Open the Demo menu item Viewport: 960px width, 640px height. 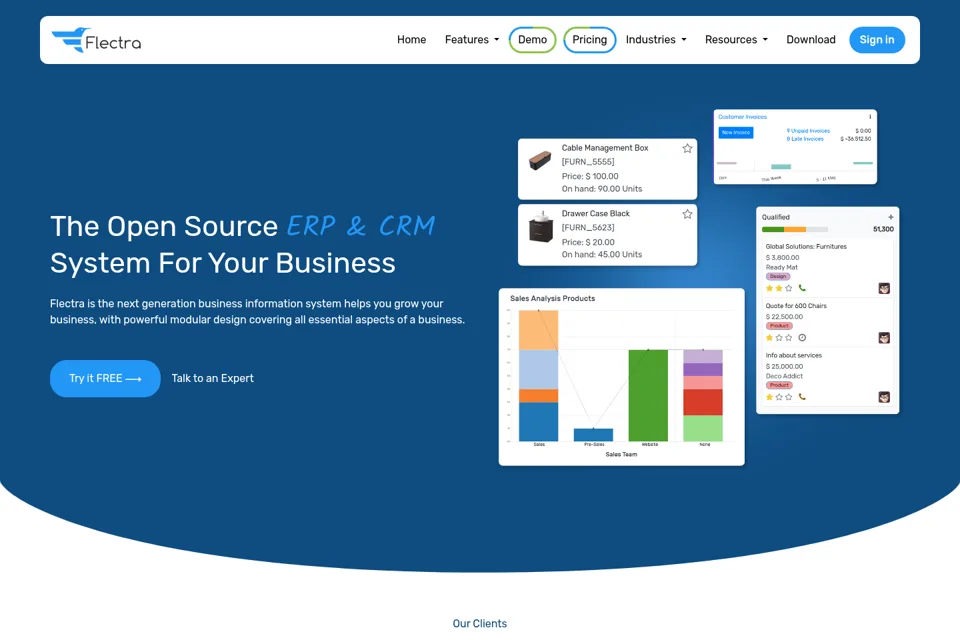(532, 40)
